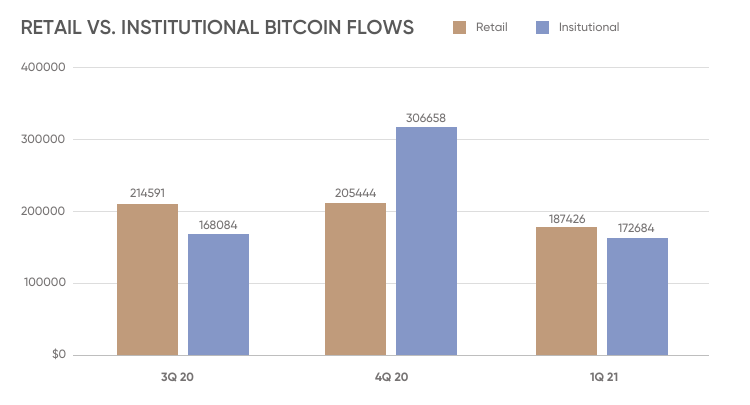This screenshot has width=750, height=405.
Task: Select the 4Q 20 axis label
Action: [x=391, y=377]
